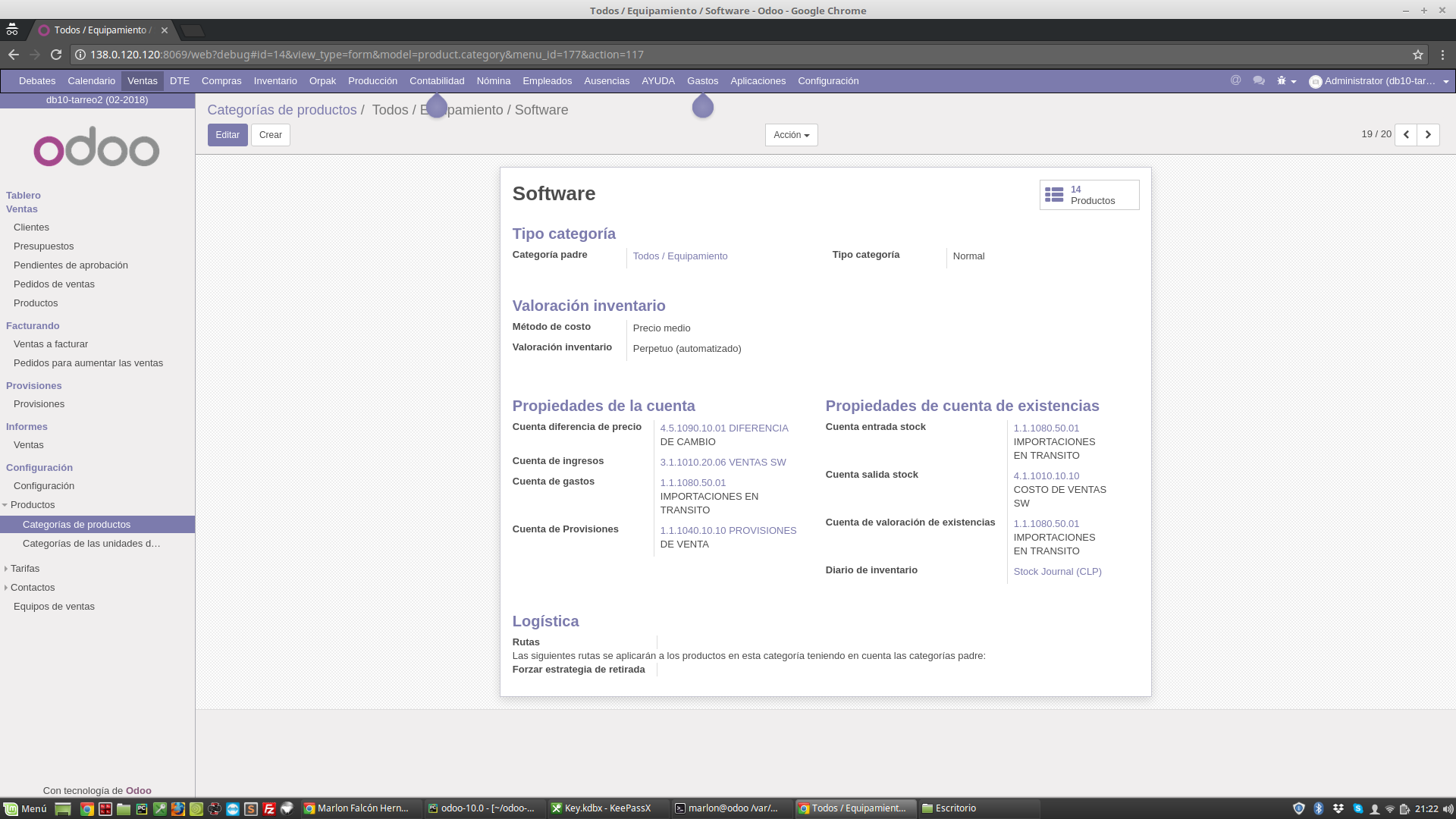This screenshot has width=1456, height=819.
Task: Open the debug bug icon menu
Action: click(1286, 80)
